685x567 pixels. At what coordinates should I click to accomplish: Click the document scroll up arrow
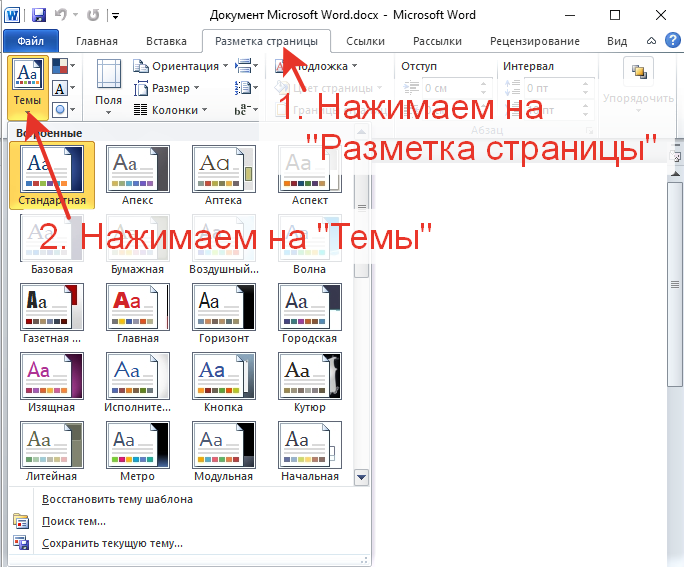(675, 173)
